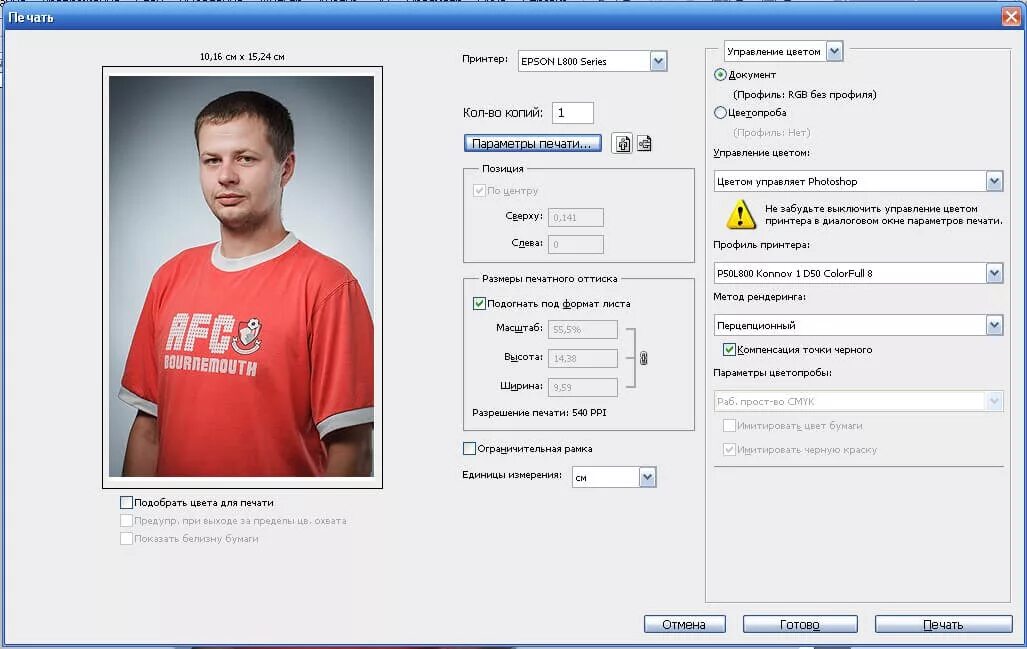Click the Кол-во копий input field
Image resolution: width=1027 pixels, height=649 pixels.
(573, 113)
